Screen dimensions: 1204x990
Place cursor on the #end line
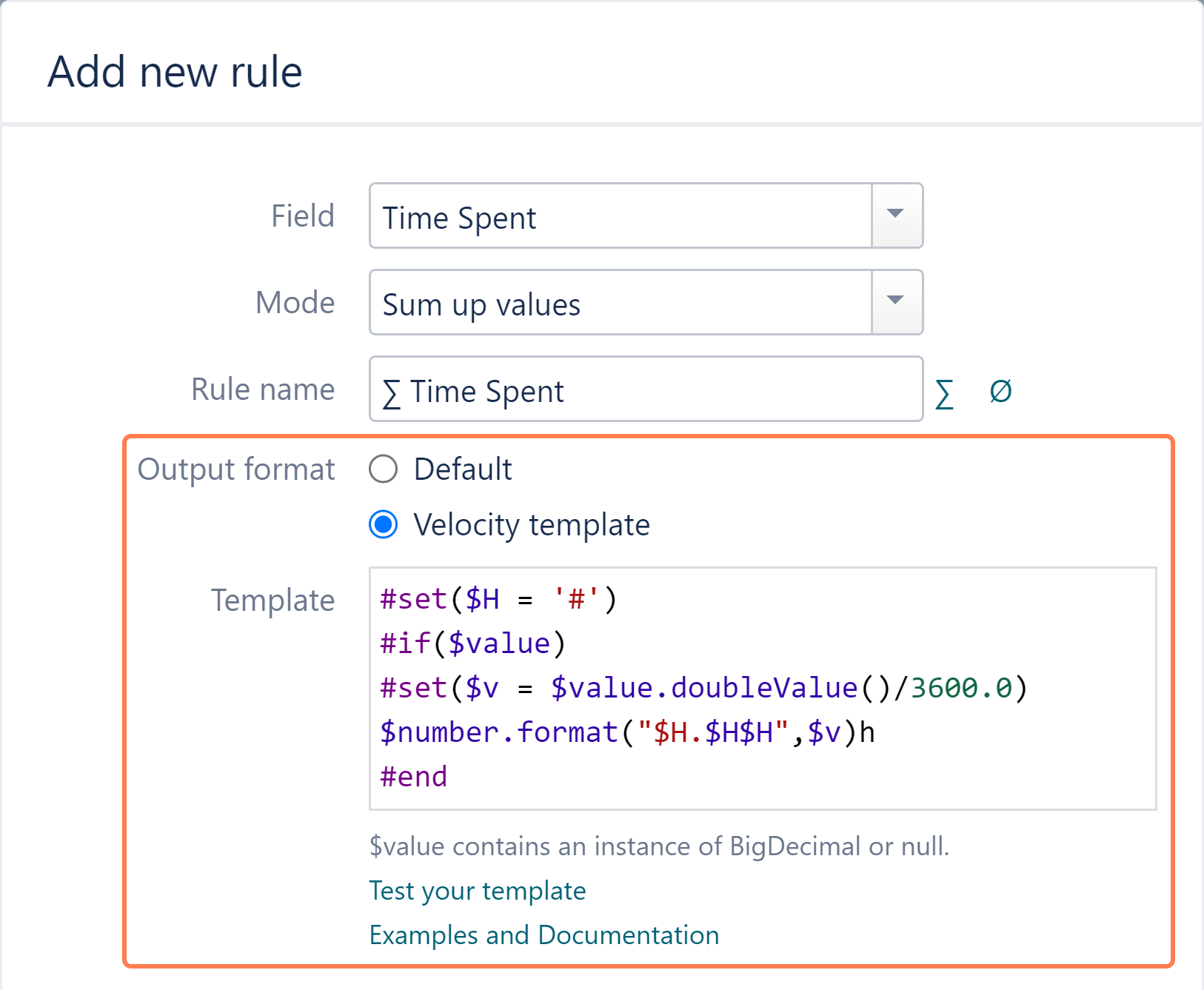coord(414,777)
